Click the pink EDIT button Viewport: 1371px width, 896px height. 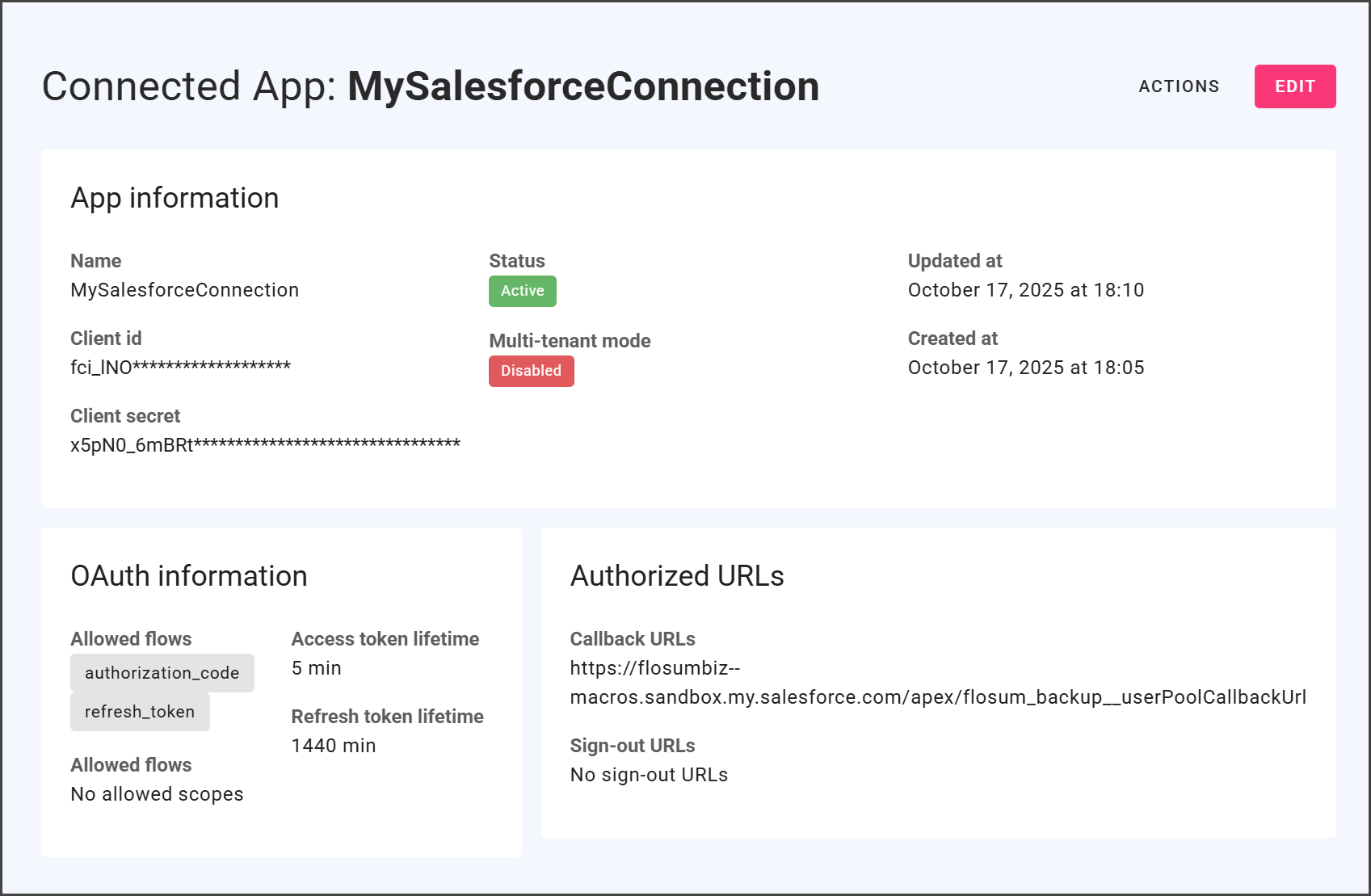(1294, 86)
